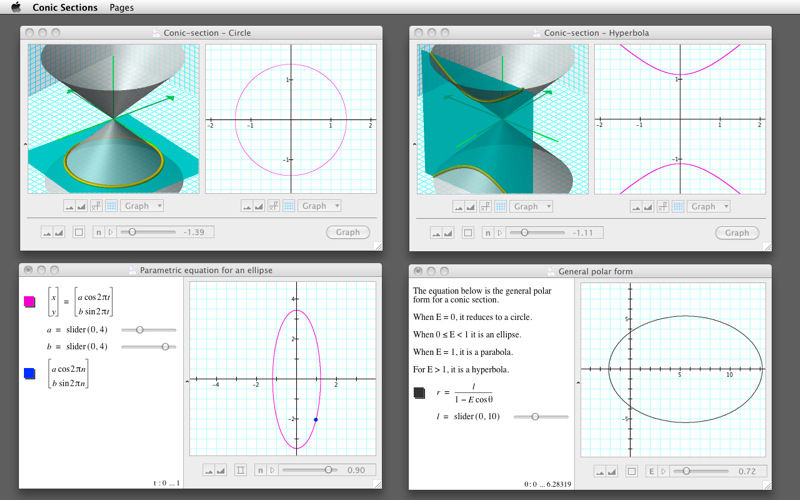Click the n slider handle in Circle window
Image resolution: width=800 pixels, height=500 pixels.
pos(132,232)
